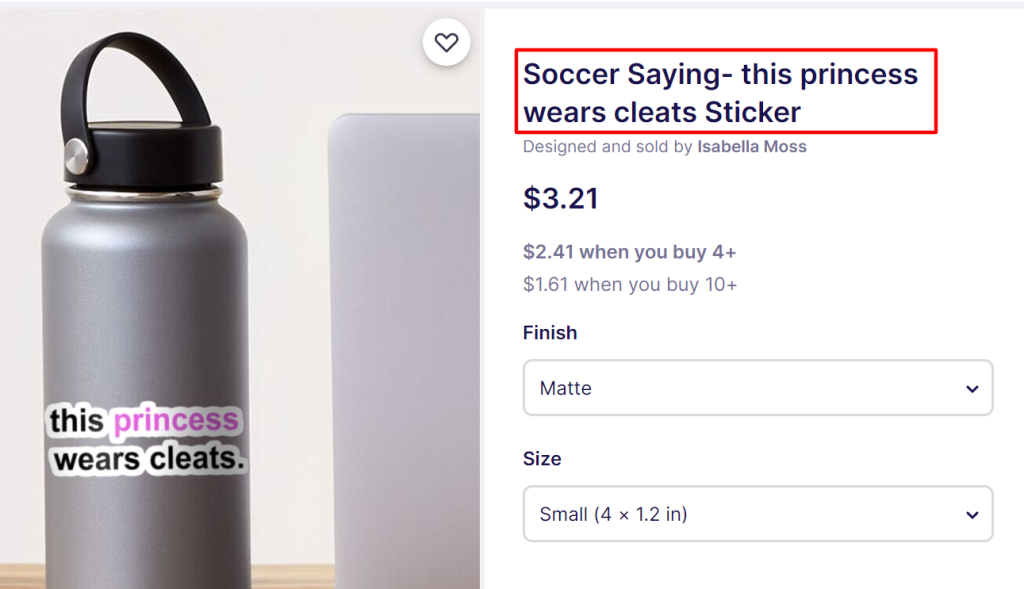The image size is (1024, 589).
Task: Select the $1.61 buy 10+ discount text
Action: pos(630,285)
